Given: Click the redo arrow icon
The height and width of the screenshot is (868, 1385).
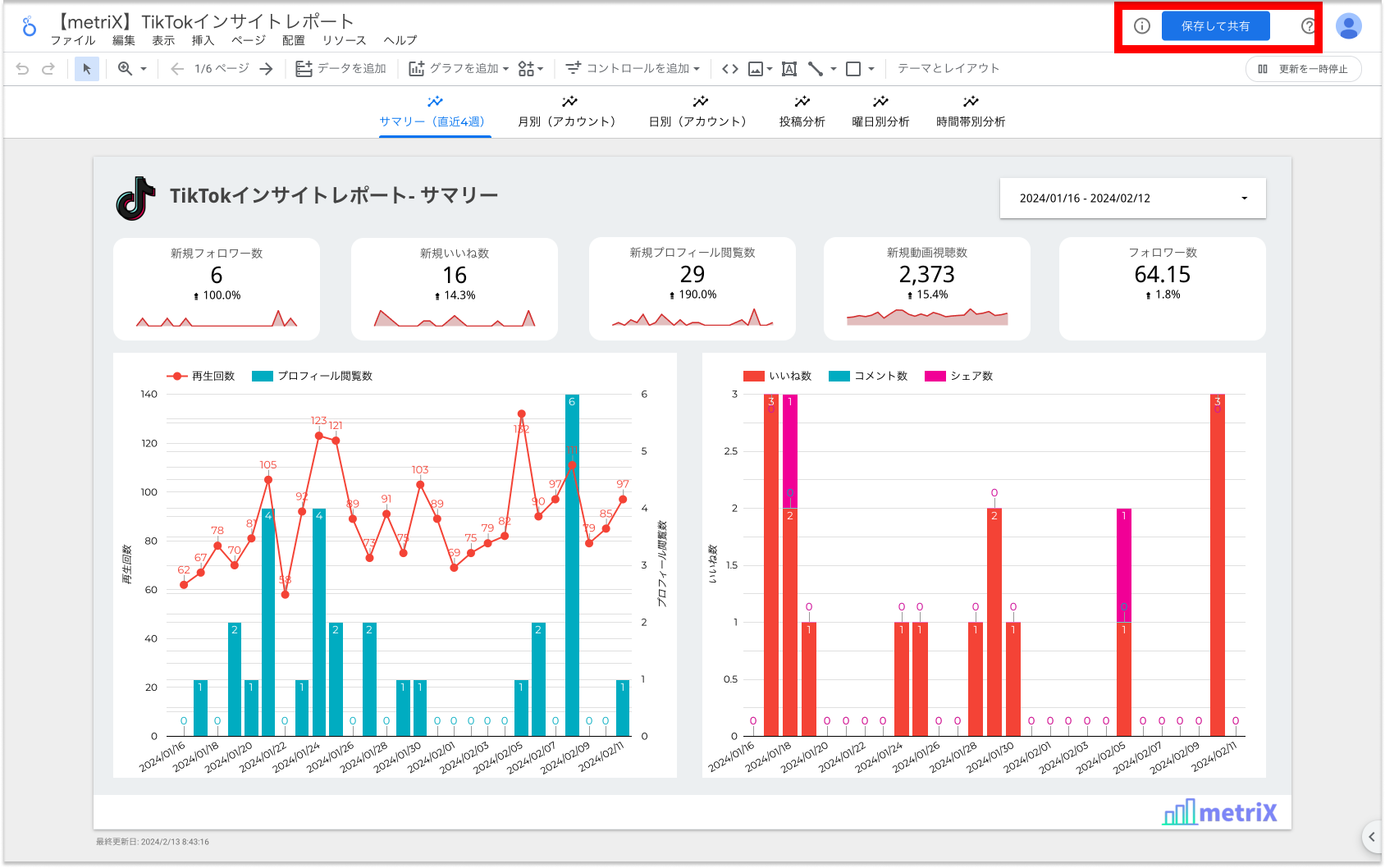Looking at the screenshot, I should pyautogui.click(x=48, y=69).
